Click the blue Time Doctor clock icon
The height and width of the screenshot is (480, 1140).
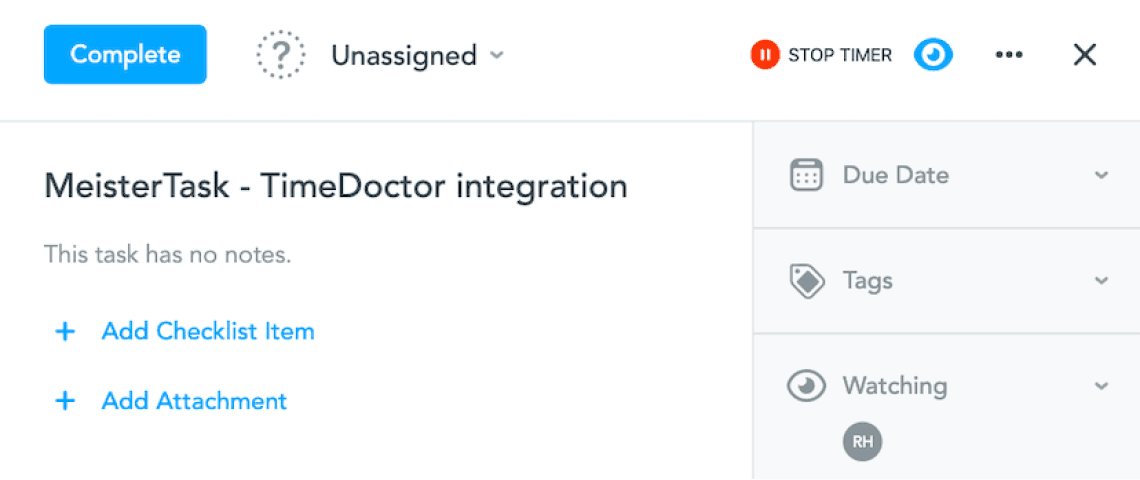tap(933, 55)
